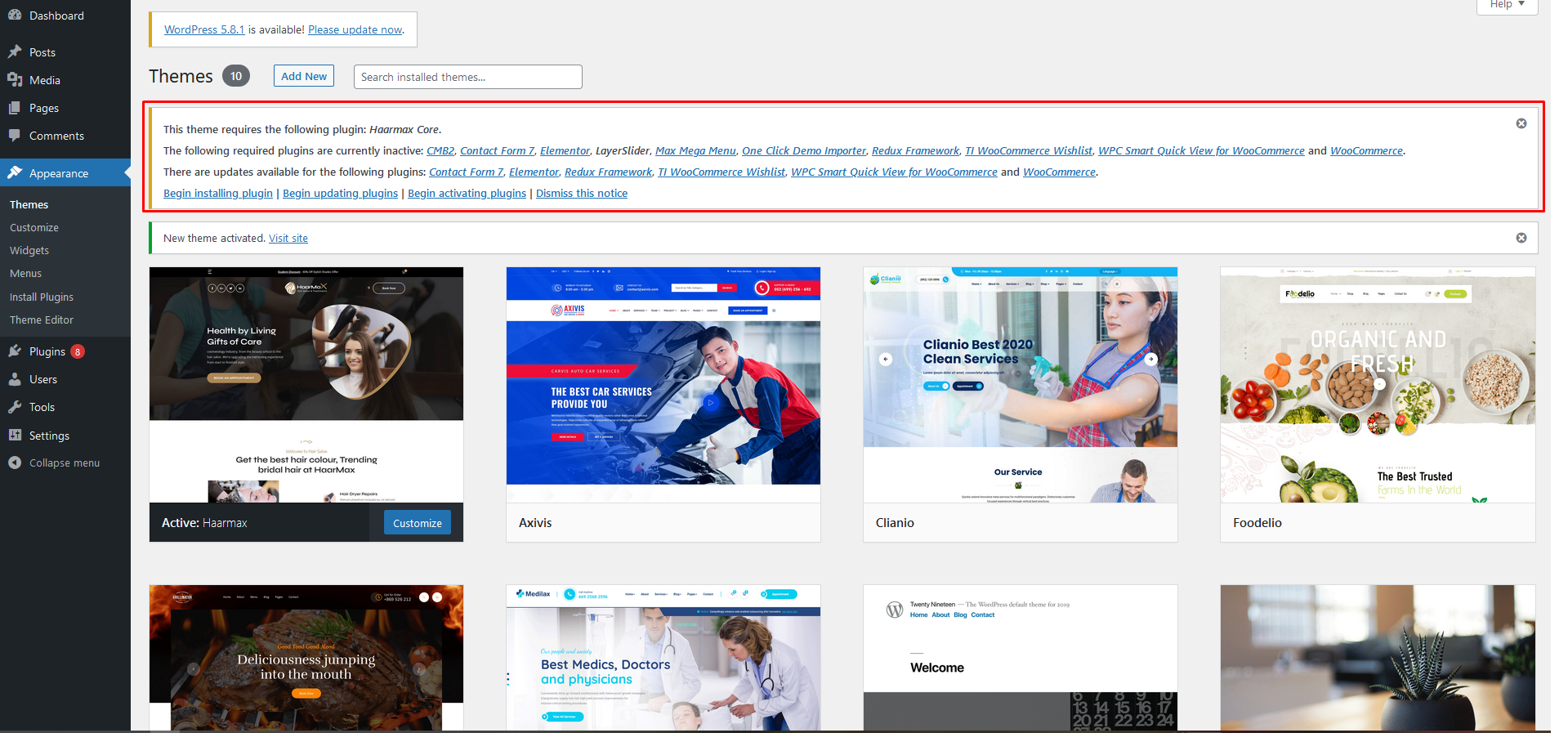Select the plant photo theme thumbnail
Image resolution: width=1568 pixels, height=733 pixels.
click(x=1378, y=658)
